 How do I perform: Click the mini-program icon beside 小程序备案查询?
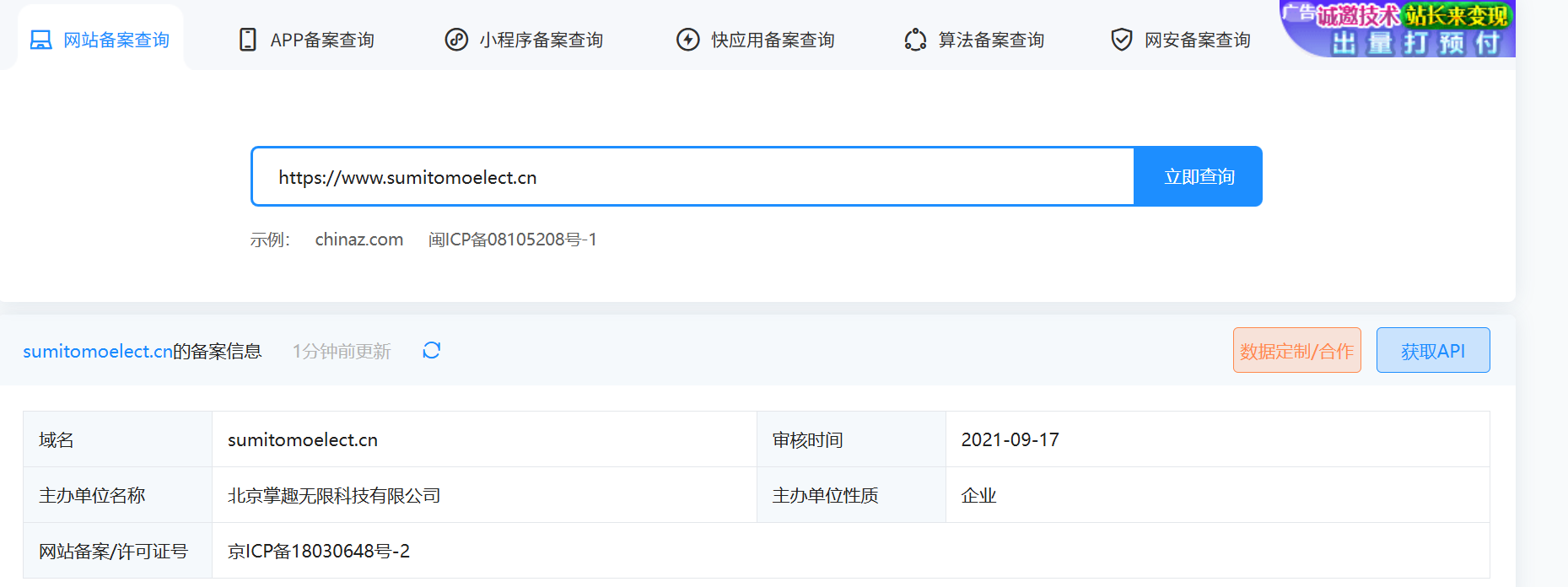pos(456,40)
